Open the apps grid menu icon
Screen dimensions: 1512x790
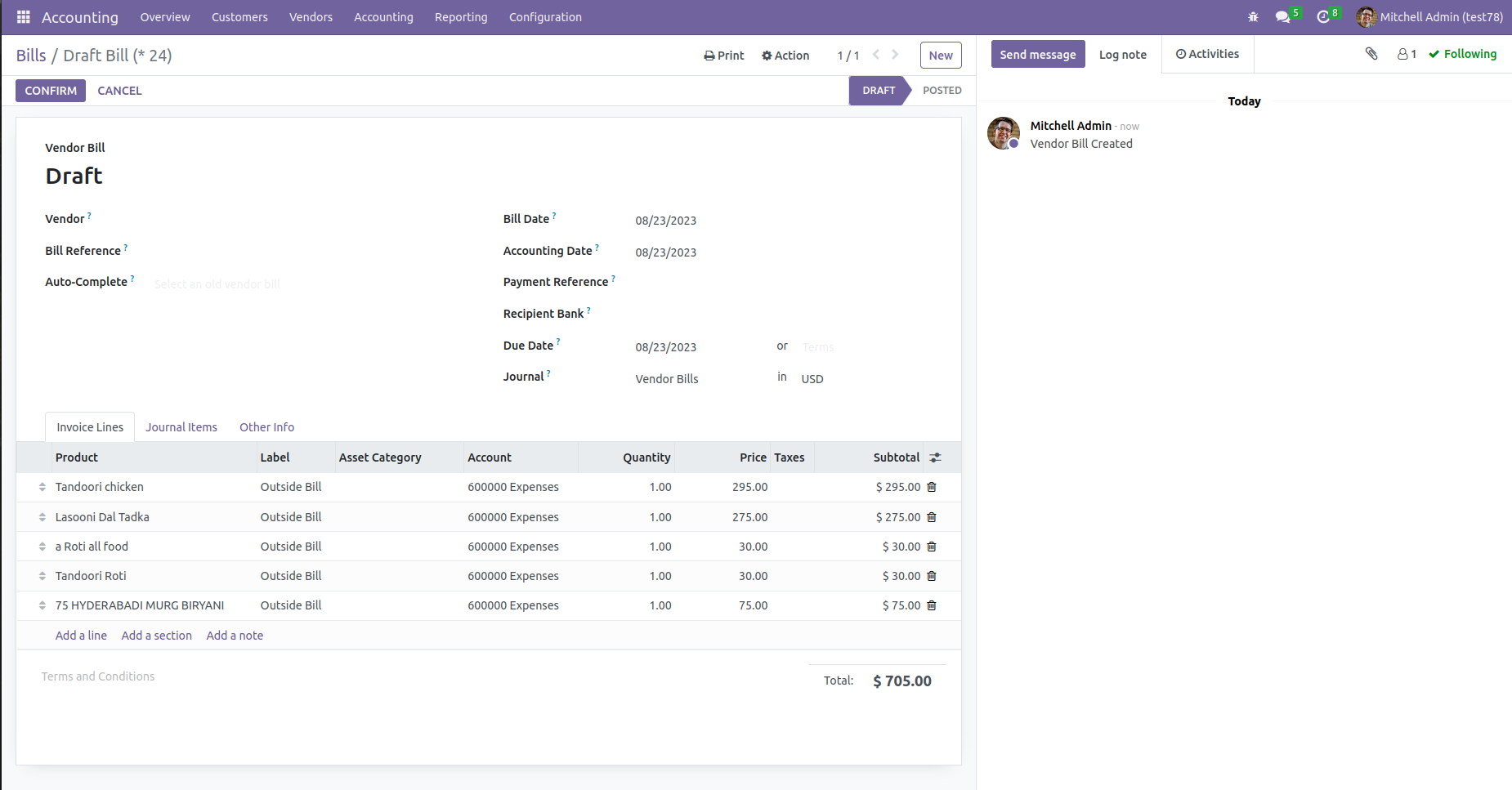[x=23, y=17]
